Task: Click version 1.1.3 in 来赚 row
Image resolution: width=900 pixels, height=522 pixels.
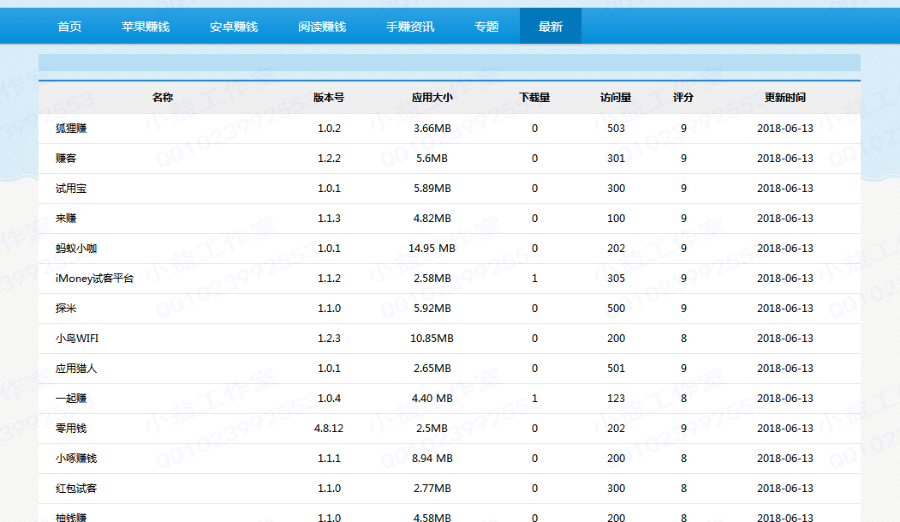Action: click(329, 218)
